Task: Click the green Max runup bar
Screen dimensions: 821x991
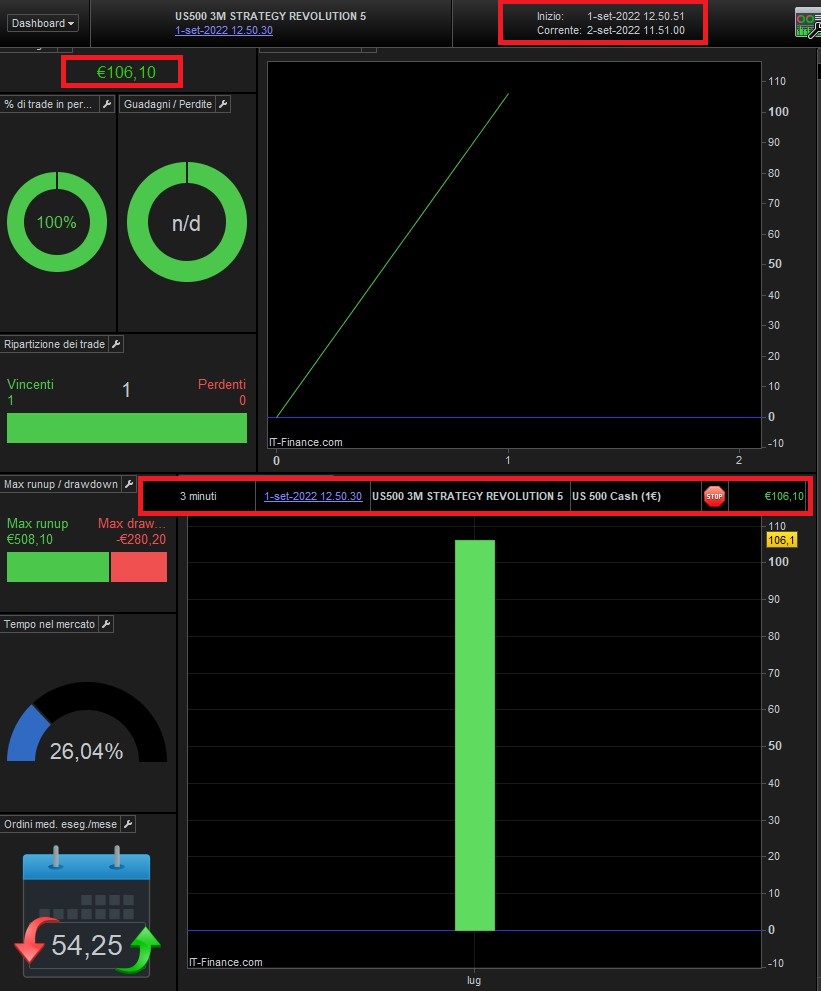Action: (58, 567)
